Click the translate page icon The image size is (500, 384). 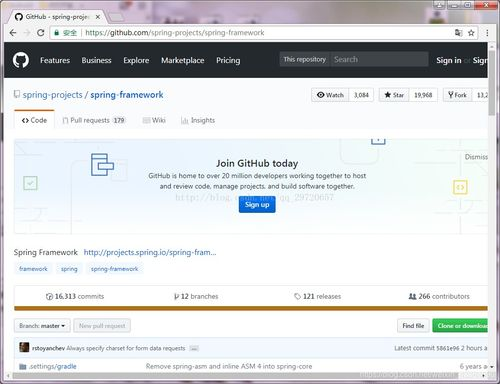[x=458, y=33]
